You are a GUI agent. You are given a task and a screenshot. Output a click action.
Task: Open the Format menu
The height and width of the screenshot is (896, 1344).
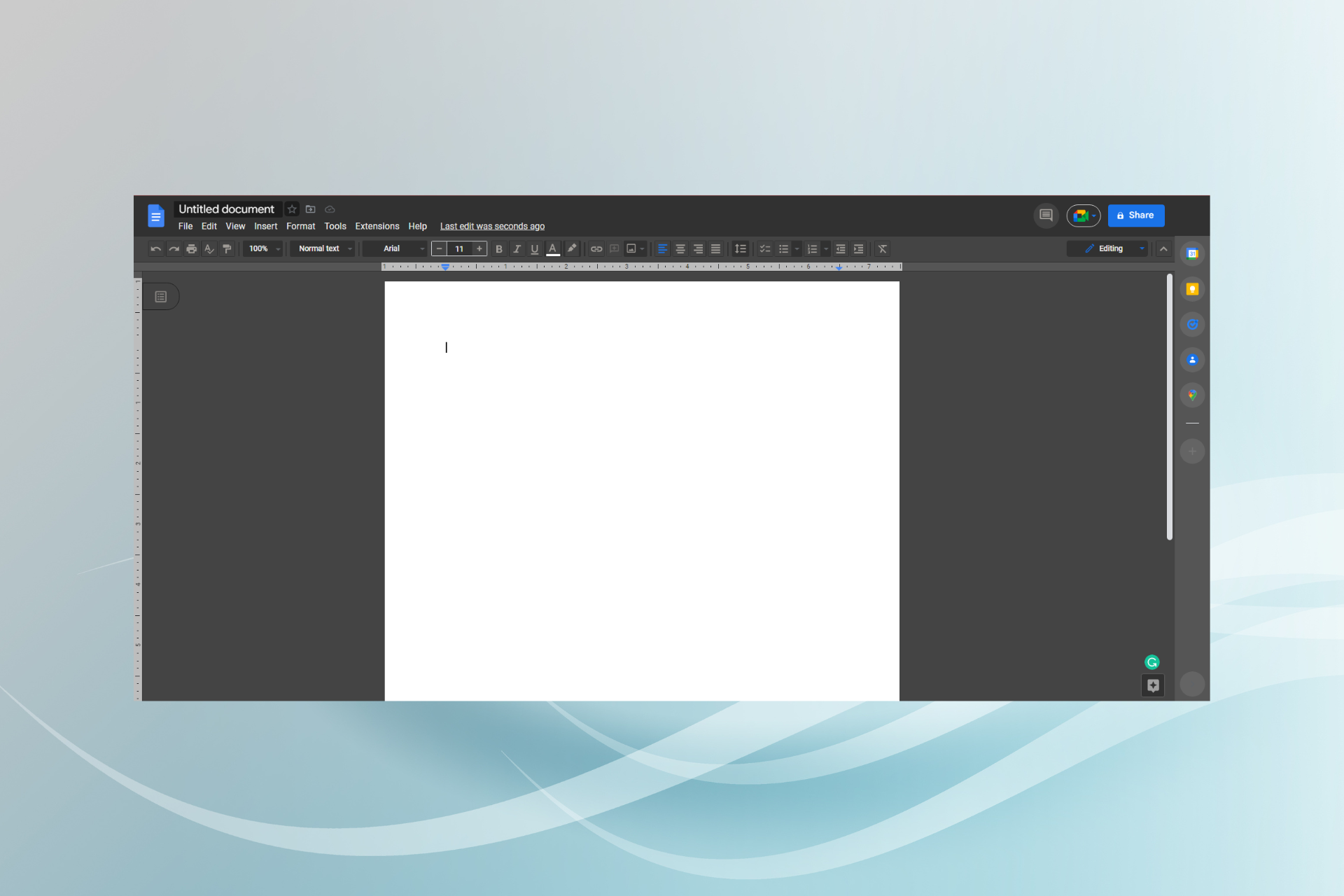(300, 226)
